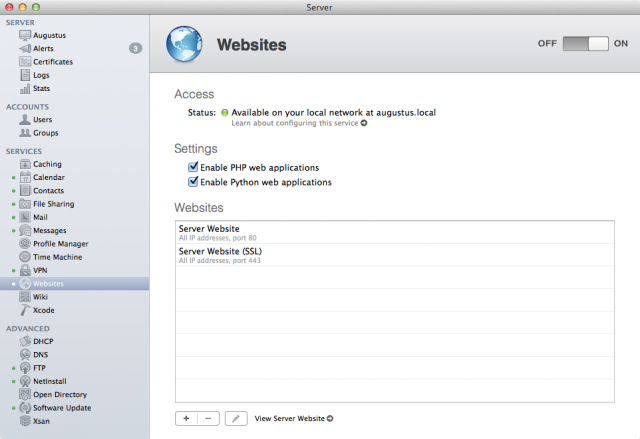Click the Alerts badge showing 3
The image size is (640, 439).
[x=136, y=49]
